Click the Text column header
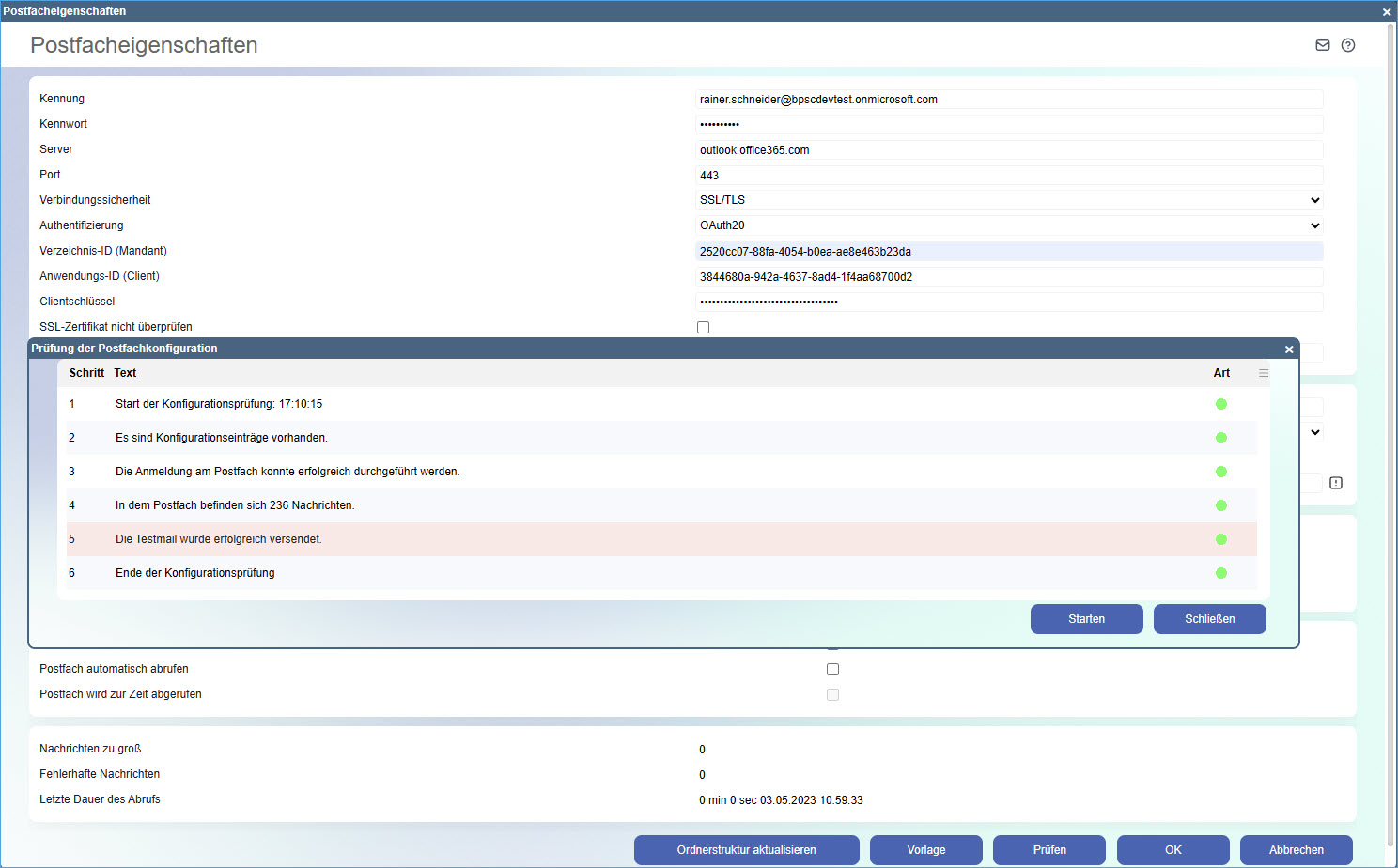Viewport: 1398px width, 868px height. tap(125, 373)
